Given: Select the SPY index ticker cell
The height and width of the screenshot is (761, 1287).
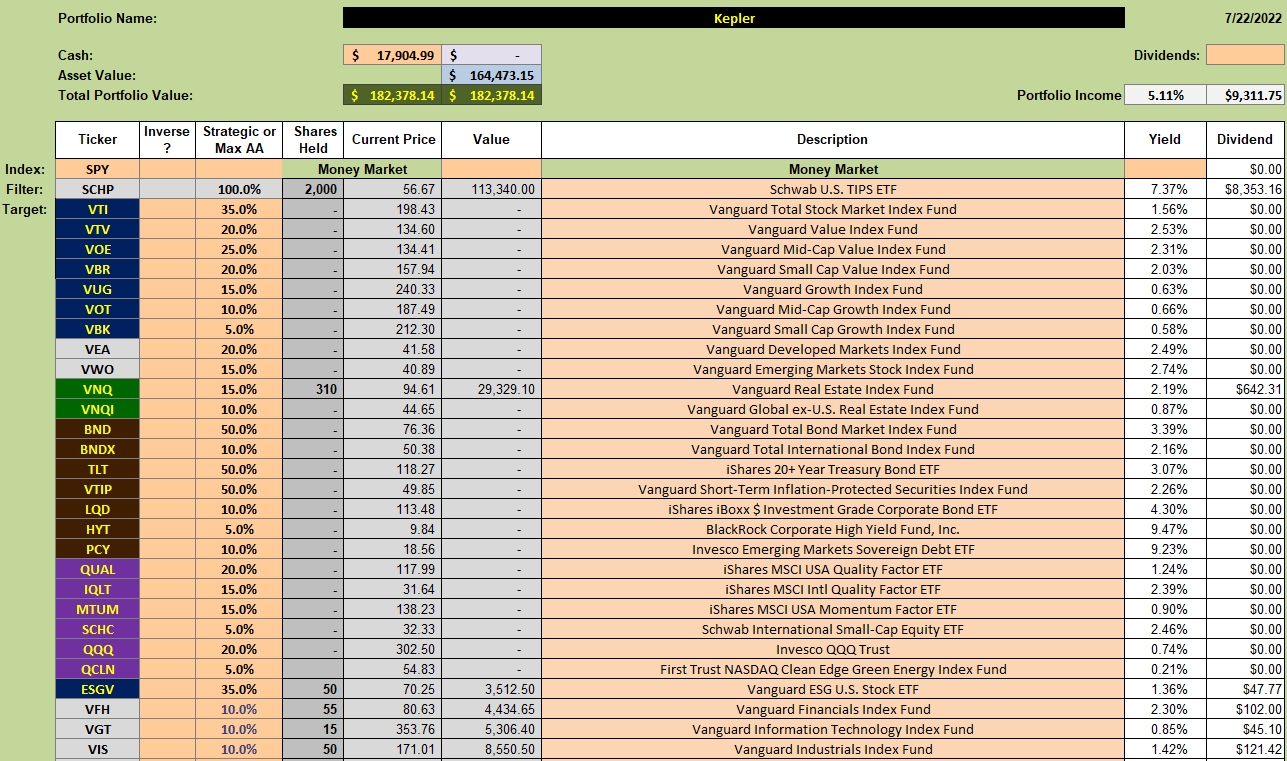Looking at the screenshot, I should (x=97, y=170).
